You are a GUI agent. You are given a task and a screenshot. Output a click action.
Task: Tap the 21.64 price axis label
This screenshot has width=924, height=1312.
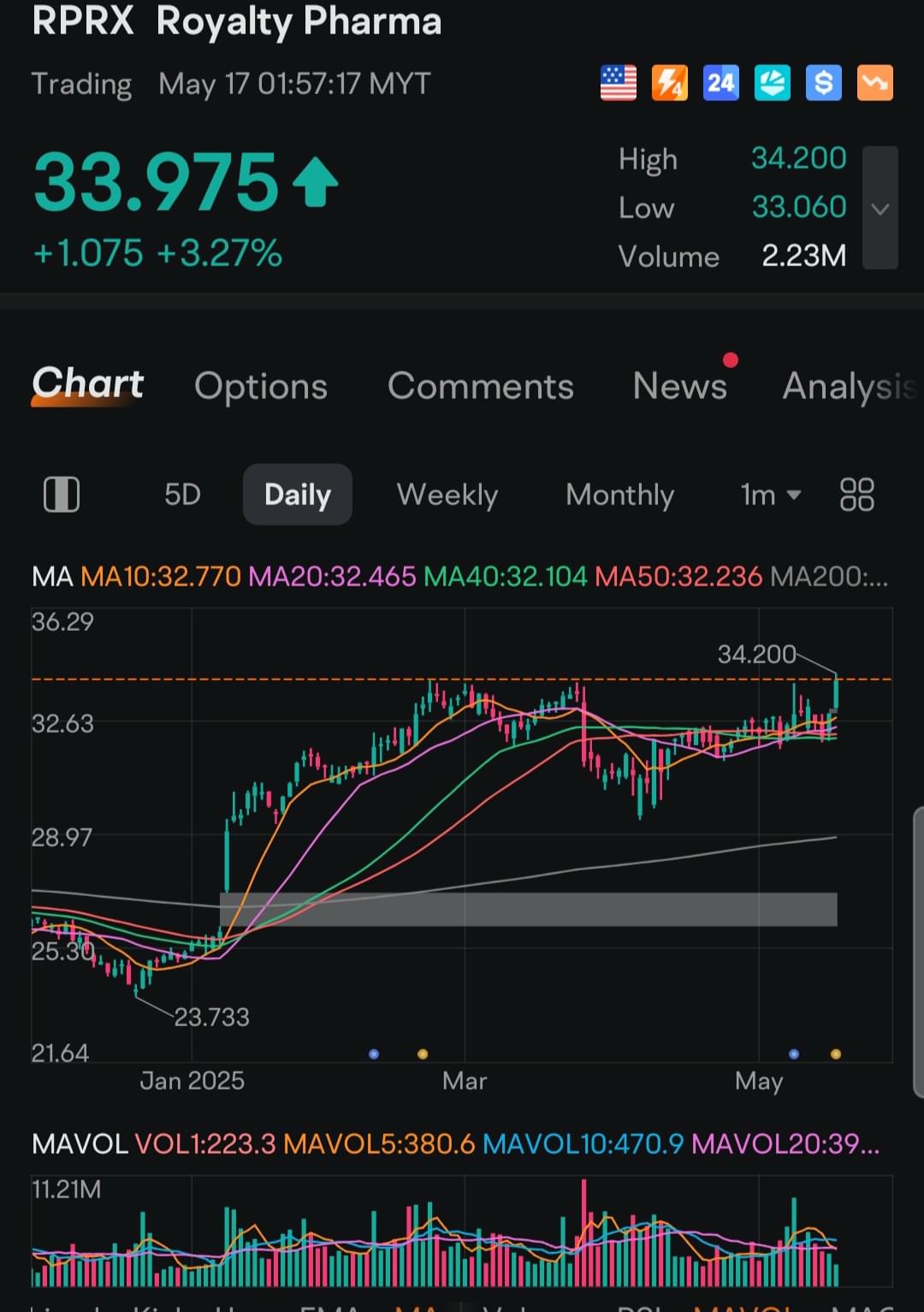[x=60, y=1053]
